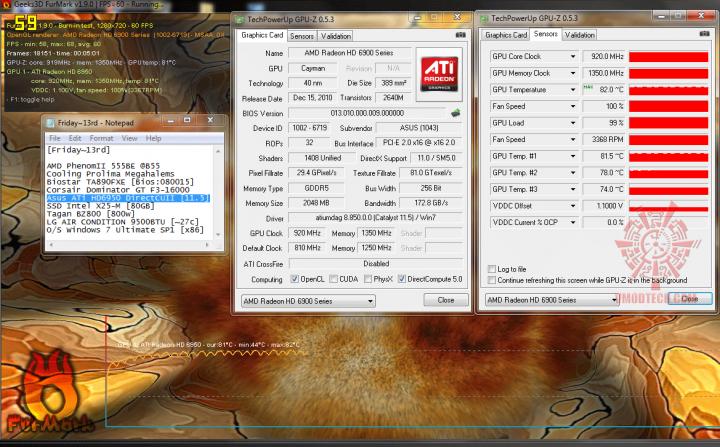Open the Fan Speed percent sensor dropdown
Viewport: 720px width, 447px height.
click(x=573, y=106)
